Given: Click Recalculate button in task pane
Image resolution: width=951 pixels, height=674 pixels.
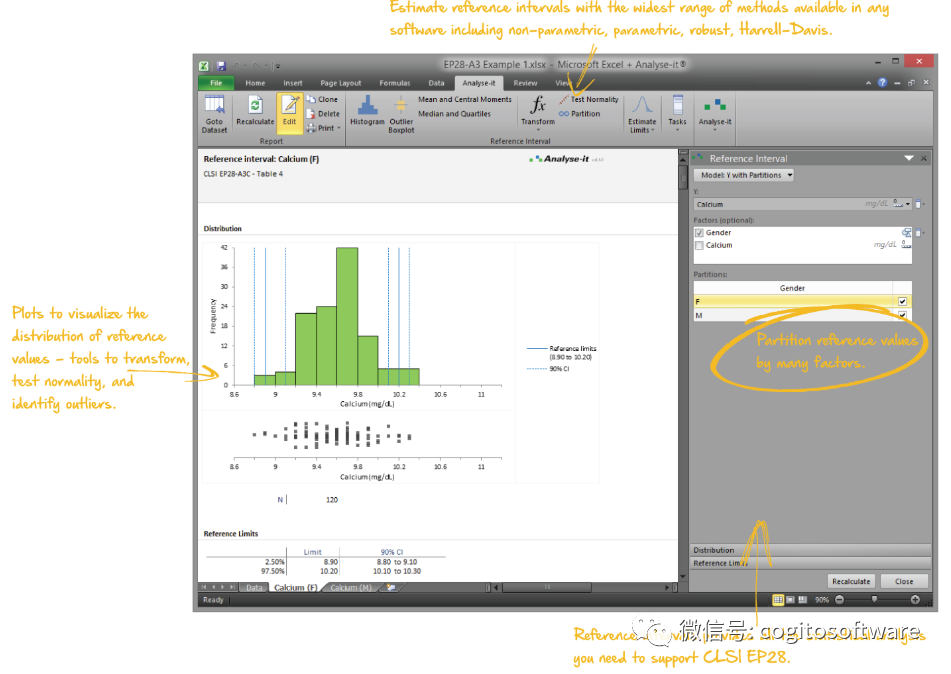Looking at the screenshot, I should click(851, 581).
